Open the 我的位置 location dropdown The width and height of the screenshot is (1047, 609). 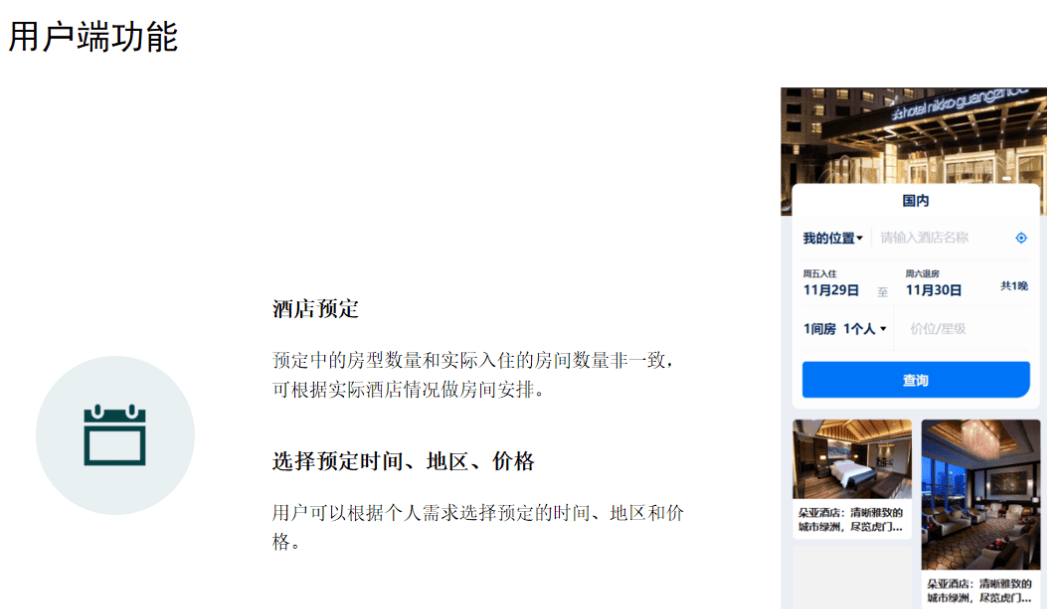[833, 238]
